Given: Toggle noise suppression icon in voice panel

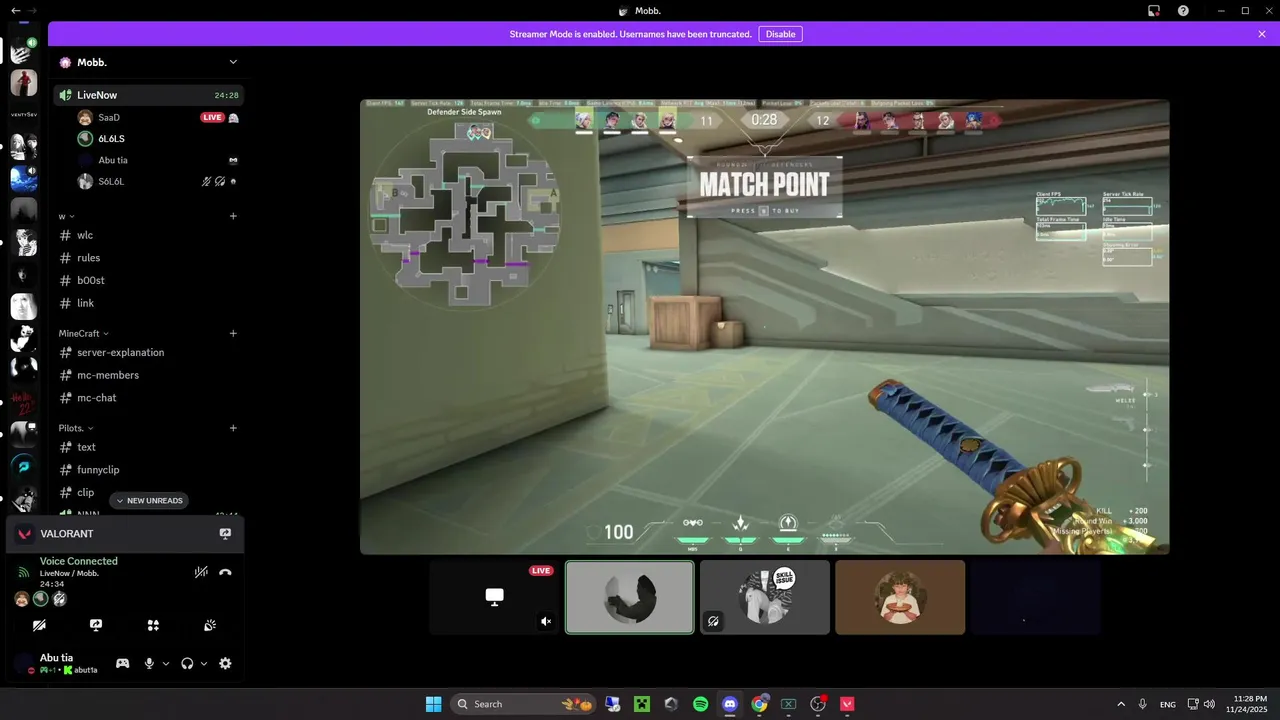Looking at the screenshot, I should point(201,572).
